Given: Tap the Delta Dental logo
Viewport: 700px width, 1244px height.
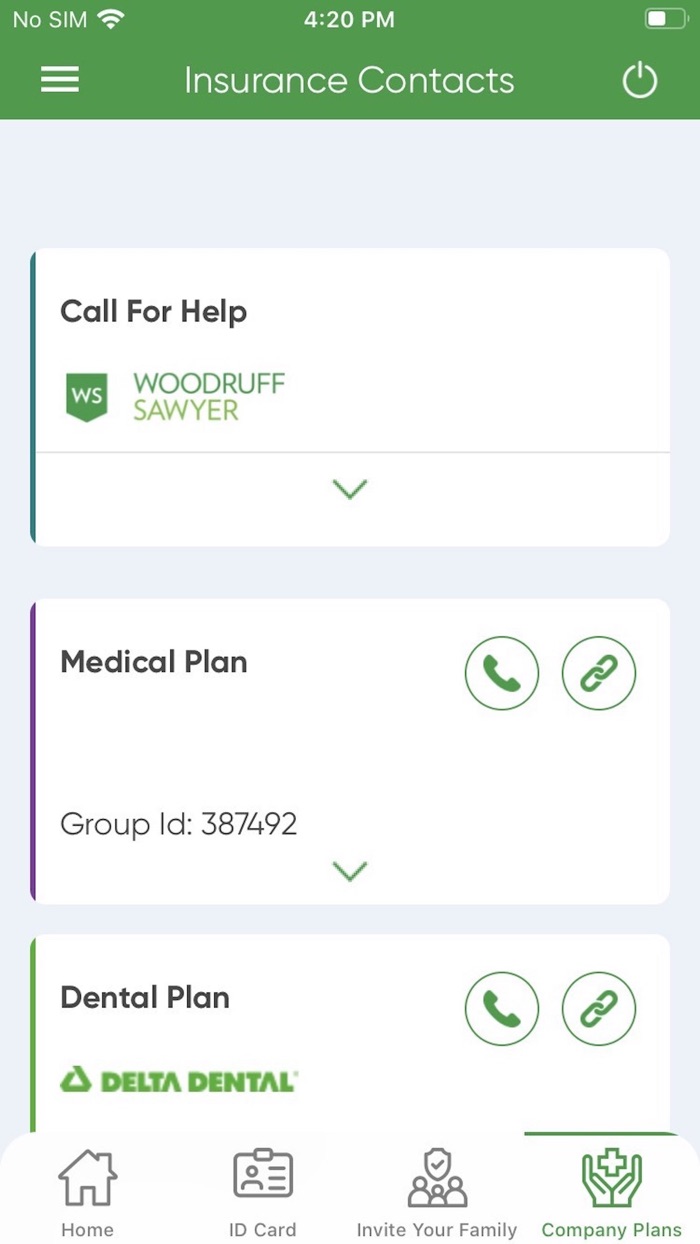Looking at the screenshot, I should [179, 1080].
